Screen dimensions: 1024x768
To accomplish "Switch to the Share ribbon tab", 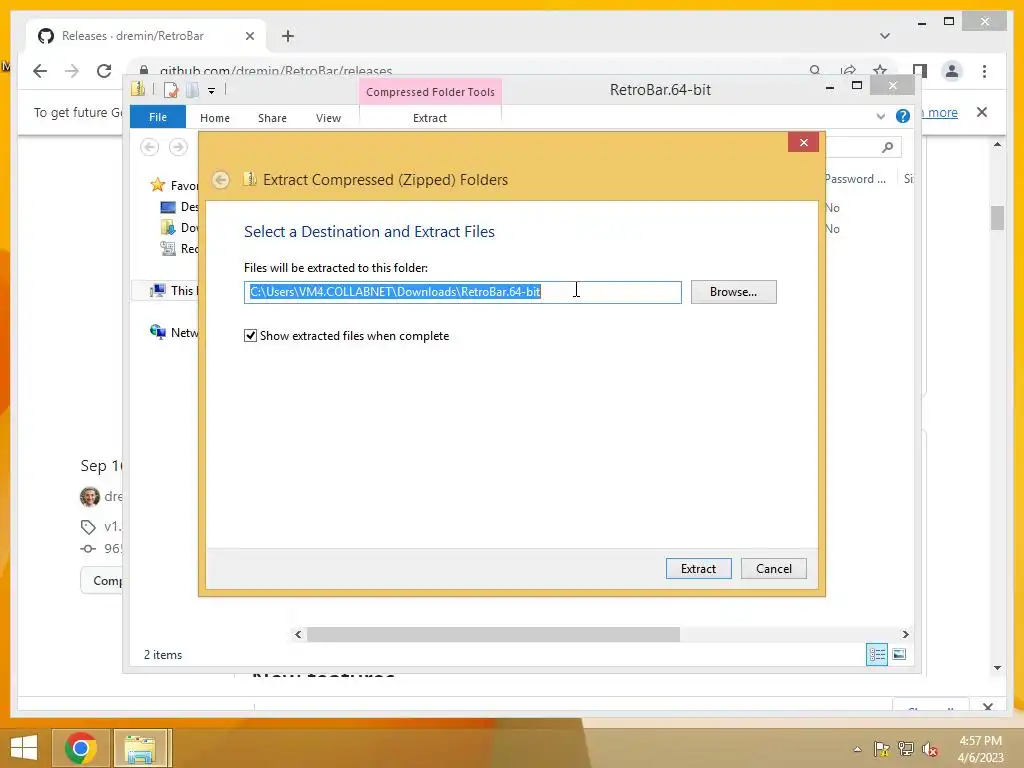I will pos(272,118).
